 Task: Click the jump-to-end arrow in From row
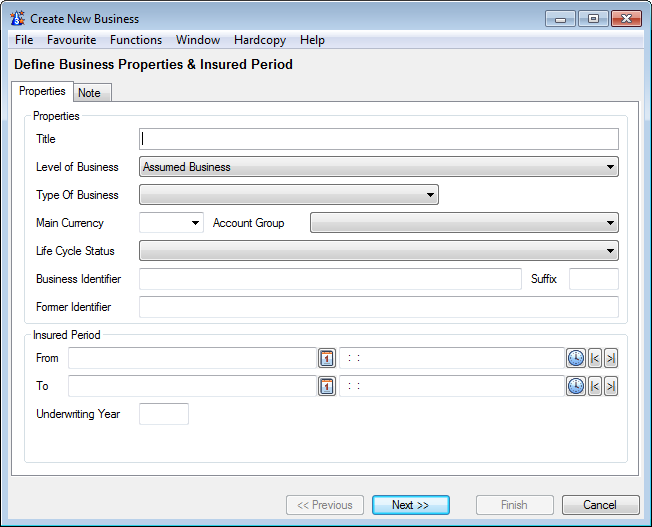(x=611, y=358)
